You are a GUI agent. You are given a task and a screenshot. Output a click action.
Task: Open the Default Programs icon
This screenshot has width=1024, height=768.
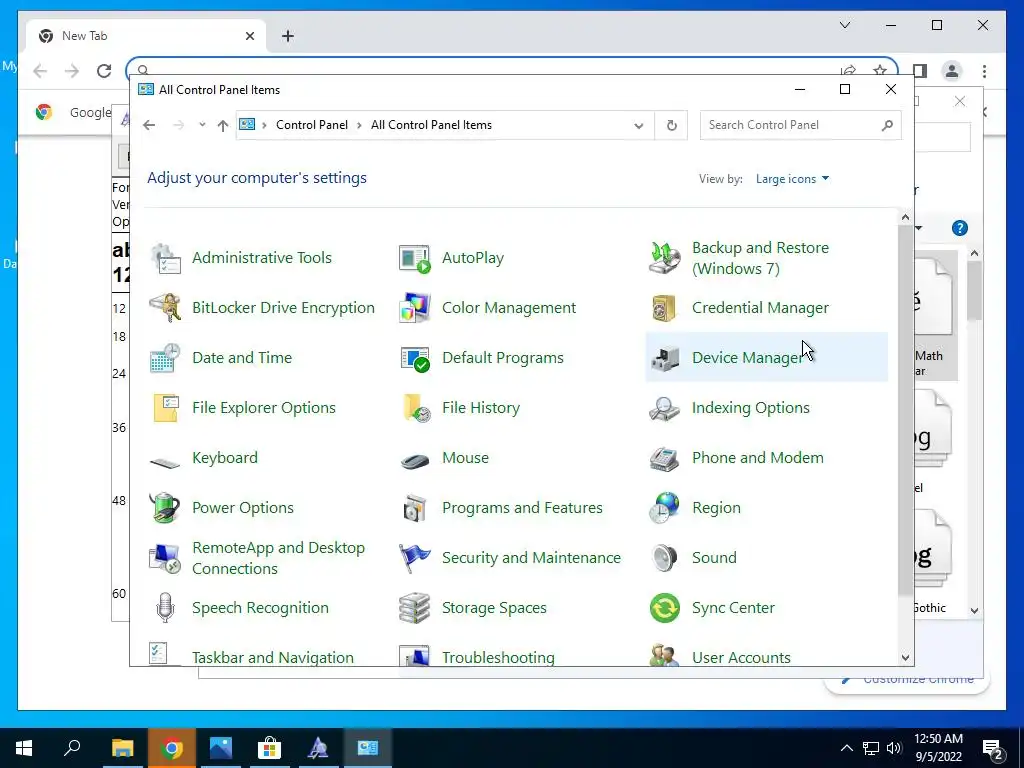[x=415, y=358]
